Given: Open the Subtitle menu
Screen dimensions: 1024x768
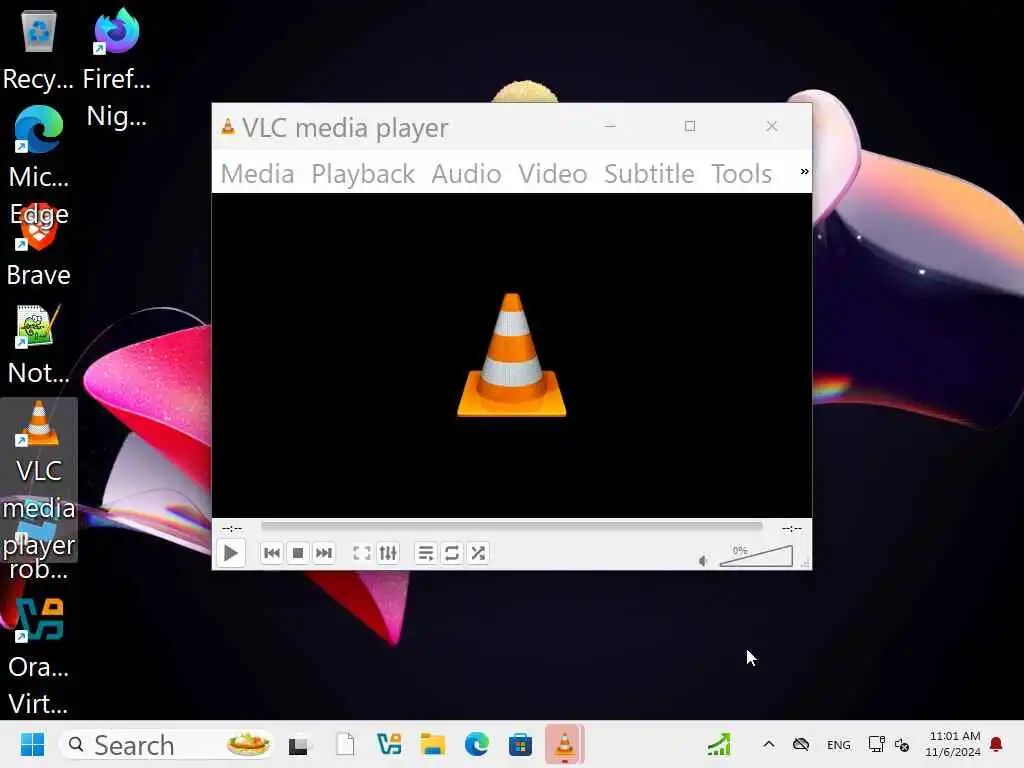Looking at the screenshot, I should (x=649, y=174).
